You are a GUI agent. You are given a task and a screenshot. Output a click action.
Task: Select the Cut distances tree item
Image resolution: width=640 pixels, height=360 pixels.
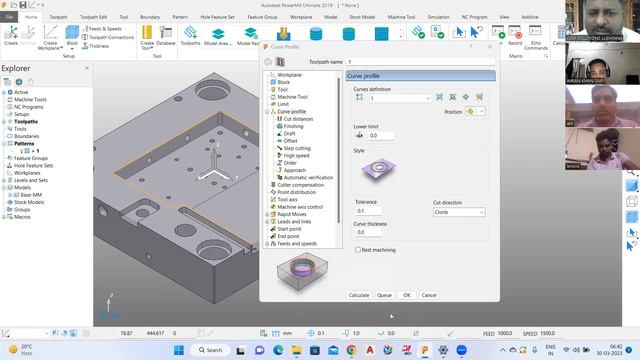298,119
